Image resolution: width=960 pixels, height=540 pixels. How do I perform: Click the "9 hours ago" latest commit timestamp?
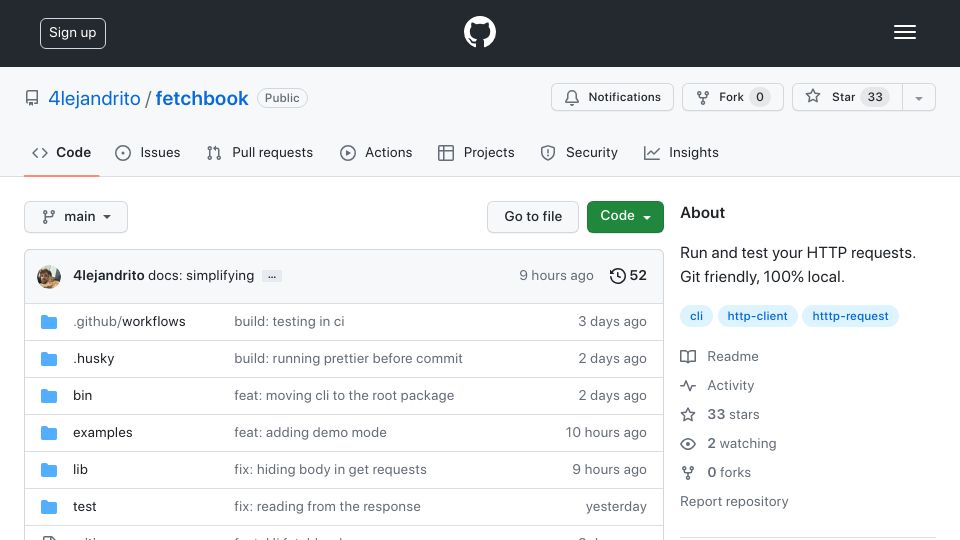pyautogui.click(x=557, y=276)
